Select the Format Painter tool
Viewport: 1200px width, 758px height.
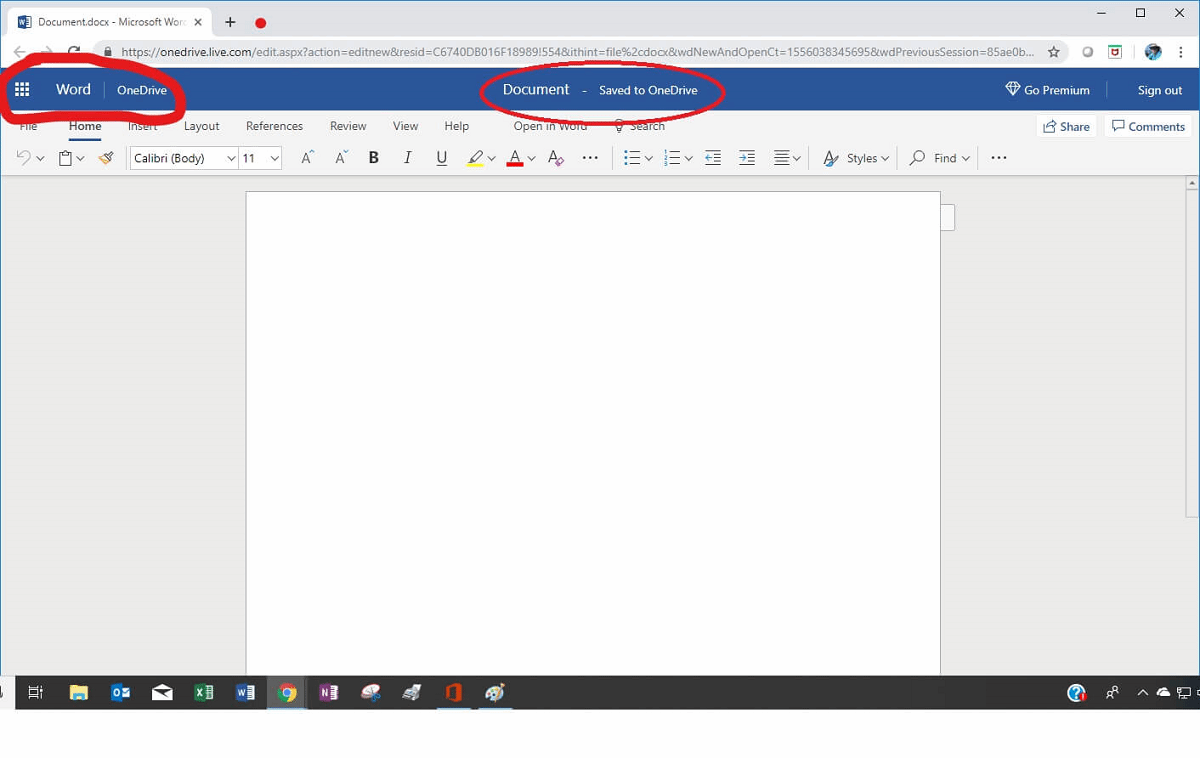(106, 157)
